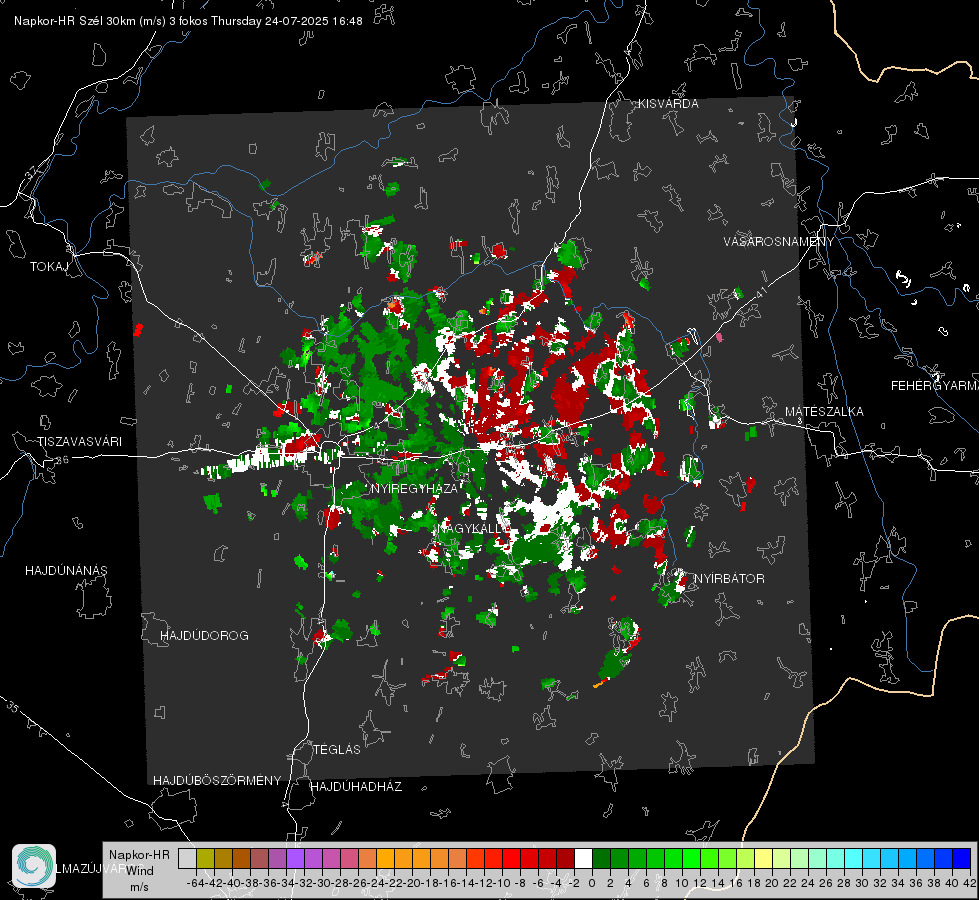Image resolution: width=979 pixels, height=900 pixels.
Task: Click the road number 35 at lower left
Action: click(12, 706)
